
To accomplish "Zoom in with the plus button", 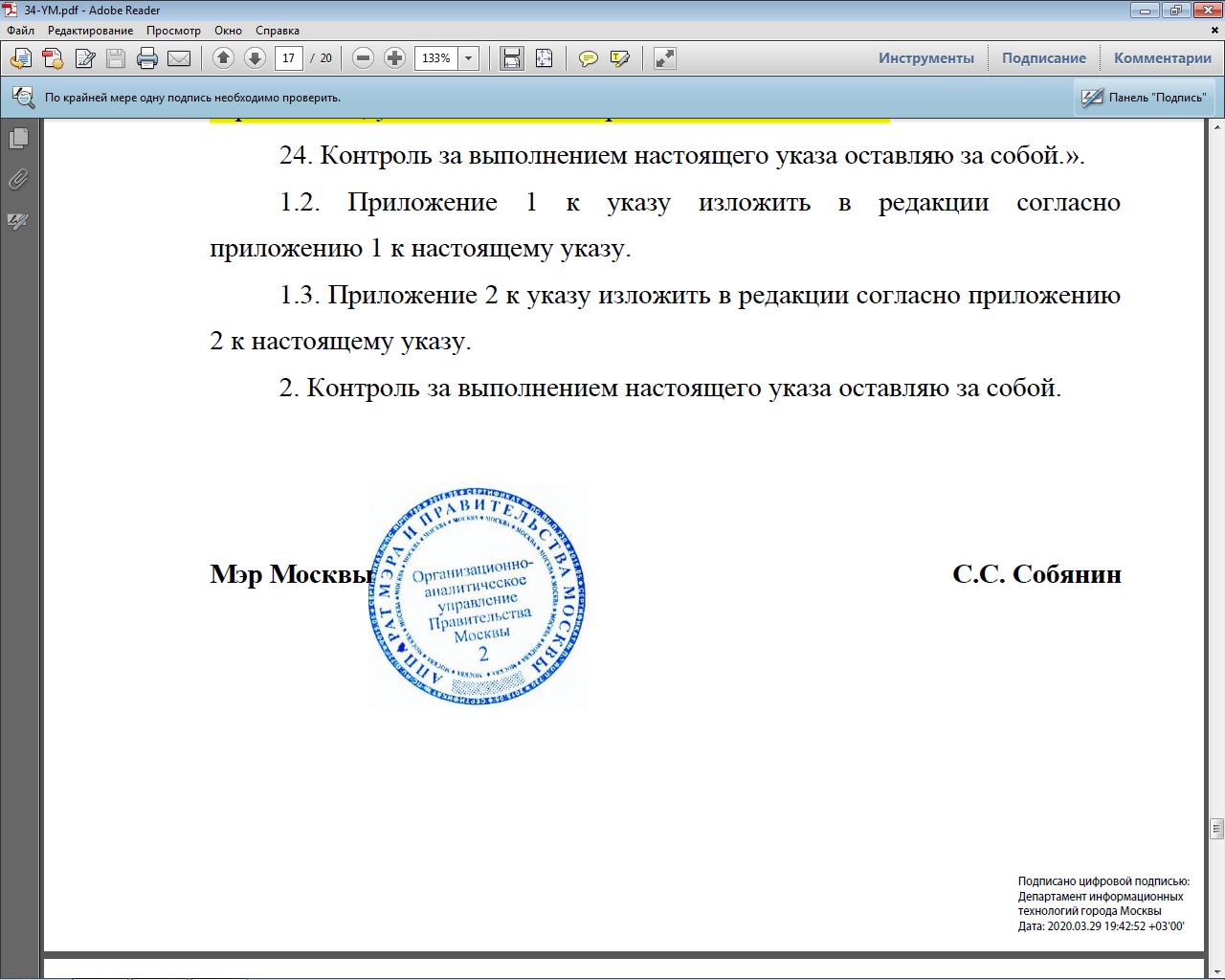I will 394,58.
